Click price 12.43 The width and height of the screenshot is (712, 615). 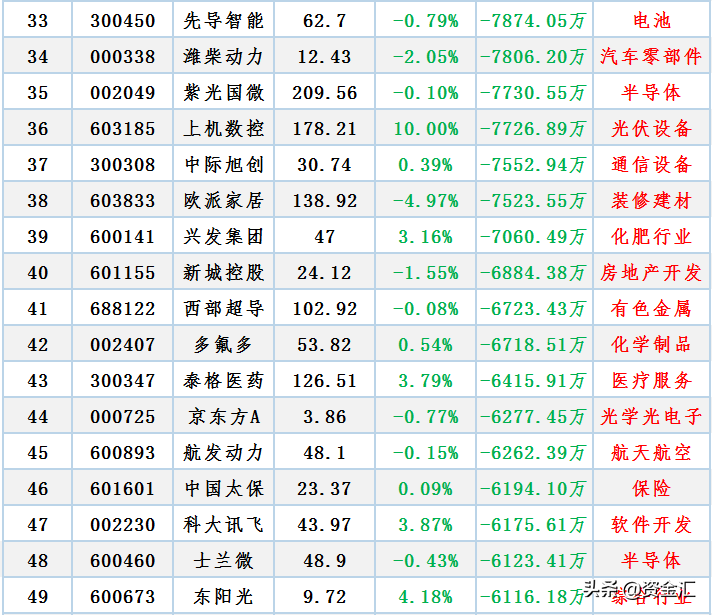(324, 57)
